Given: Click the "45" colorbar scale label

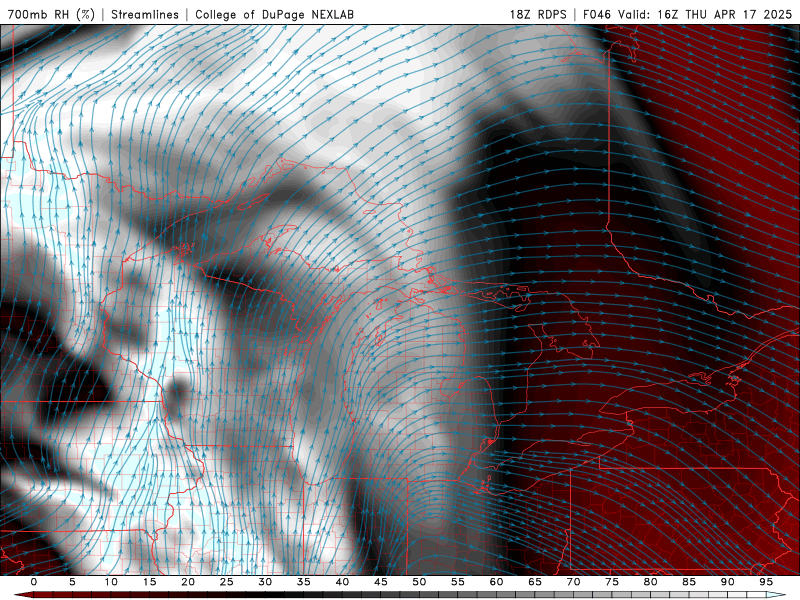Looking at the screenshot, I should 381,582.
